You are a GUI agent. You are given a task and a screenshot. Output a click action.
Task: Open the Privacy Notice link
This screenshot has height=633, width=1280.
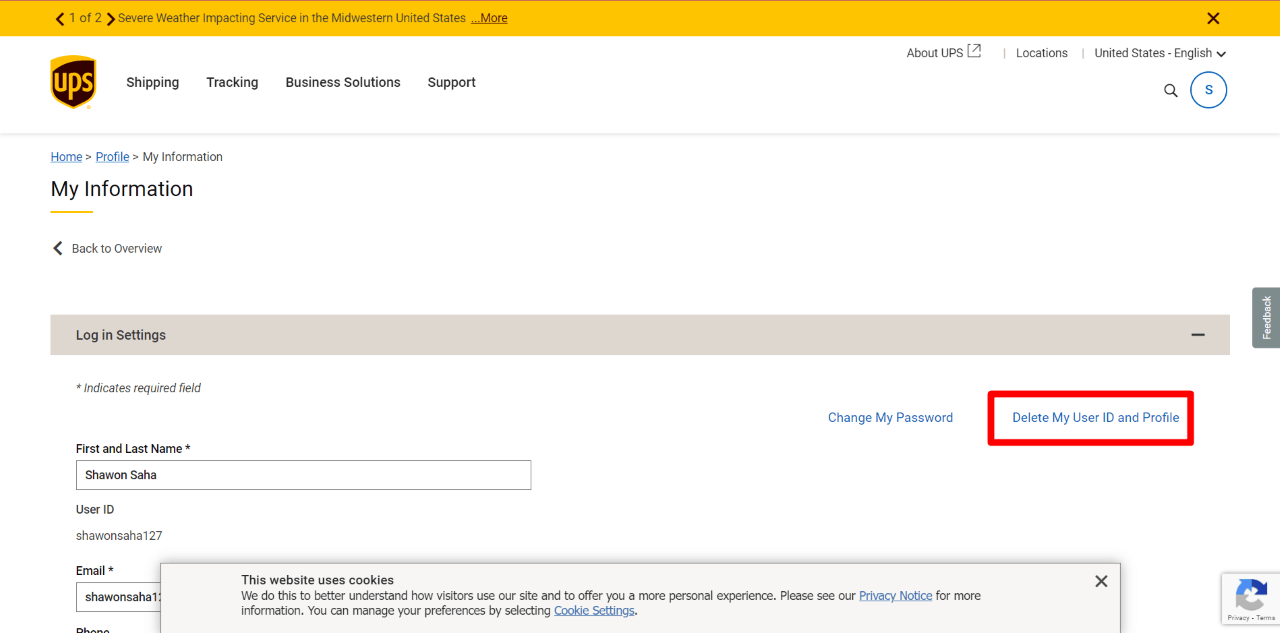pyautogui.click(x=896, y=596)
